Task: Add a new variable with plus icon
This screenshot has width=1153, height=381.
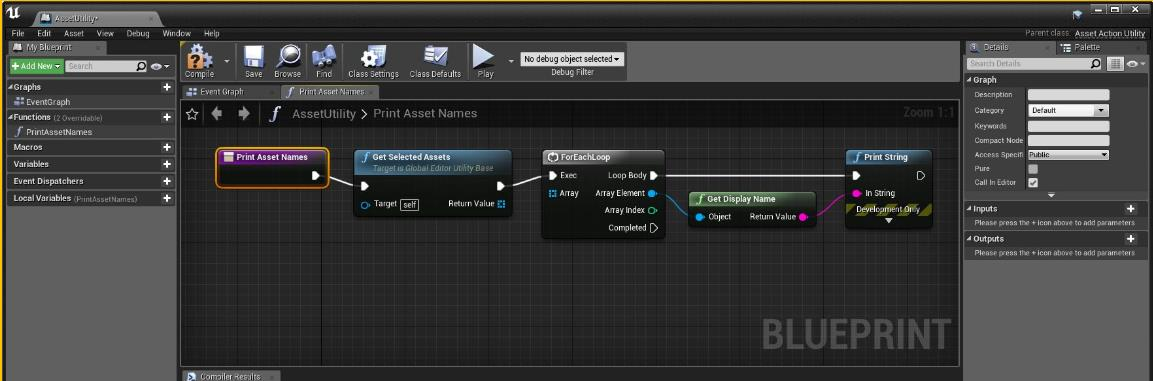Action: point(167,164)
